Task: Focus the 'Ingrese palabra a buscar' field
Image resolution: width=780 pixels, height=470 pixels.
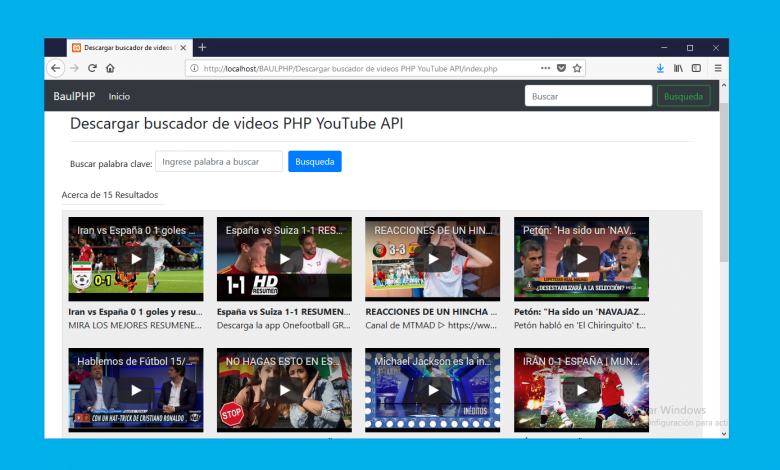Action: click(x=219, y=162)
